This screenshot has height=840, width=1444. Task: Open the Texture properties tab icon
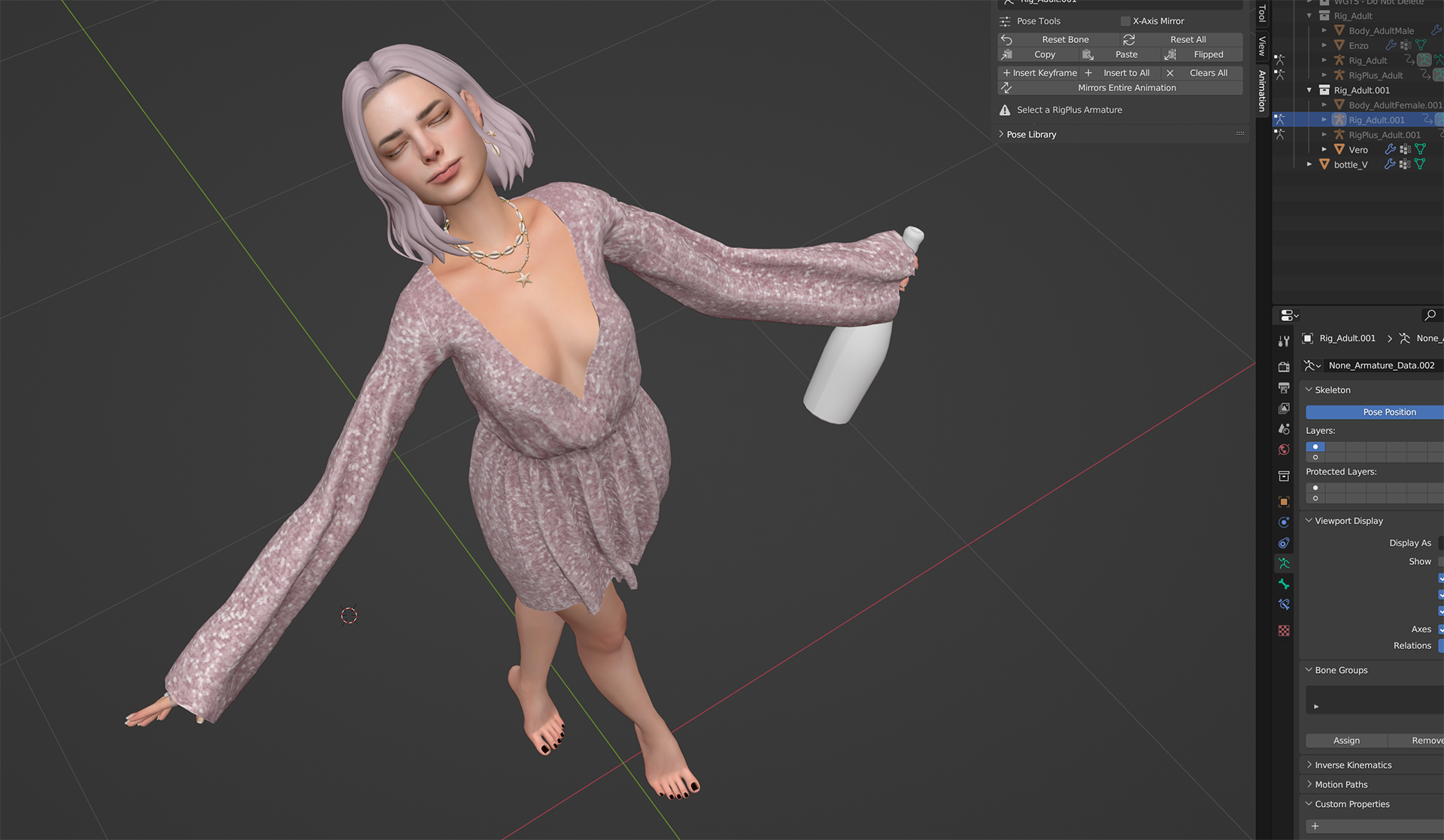pos(1284,631)
